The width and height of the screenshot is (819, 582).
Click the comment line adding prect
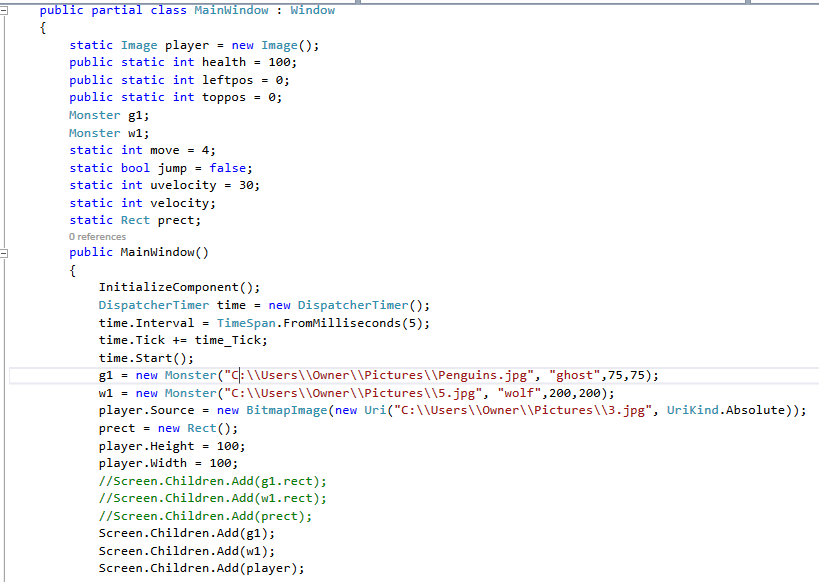pos(205,516)
